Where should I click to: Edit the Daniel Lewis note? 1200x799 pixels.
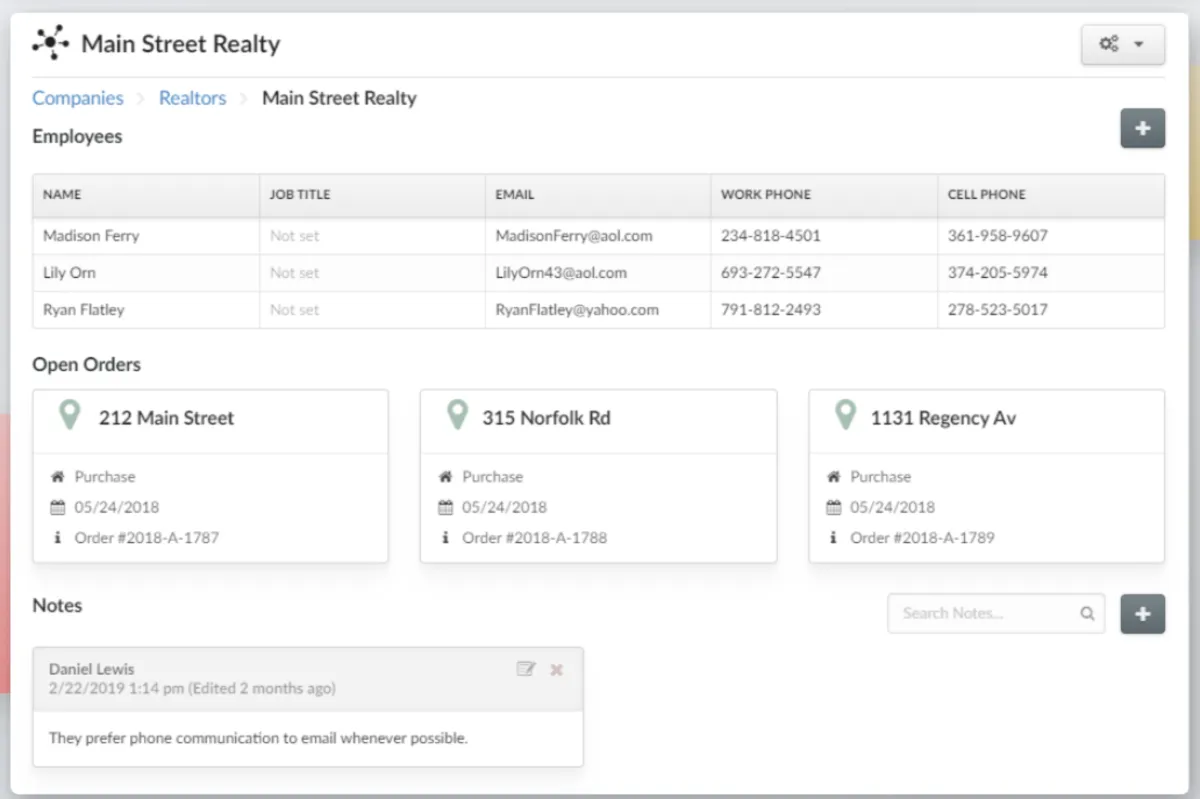point(526,669)
